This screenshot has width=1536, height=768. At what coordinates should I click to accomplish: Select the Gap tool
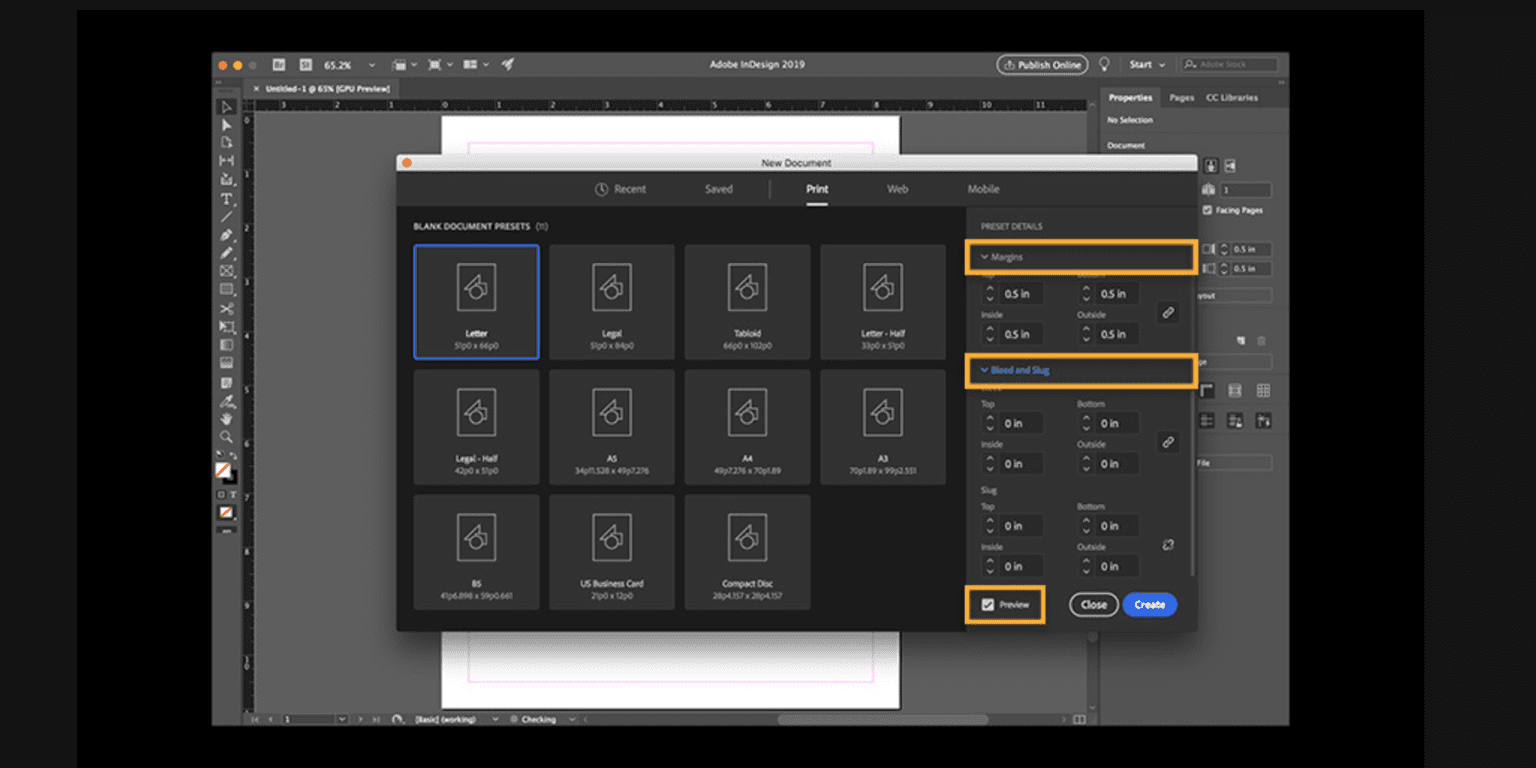coord(227,161)
